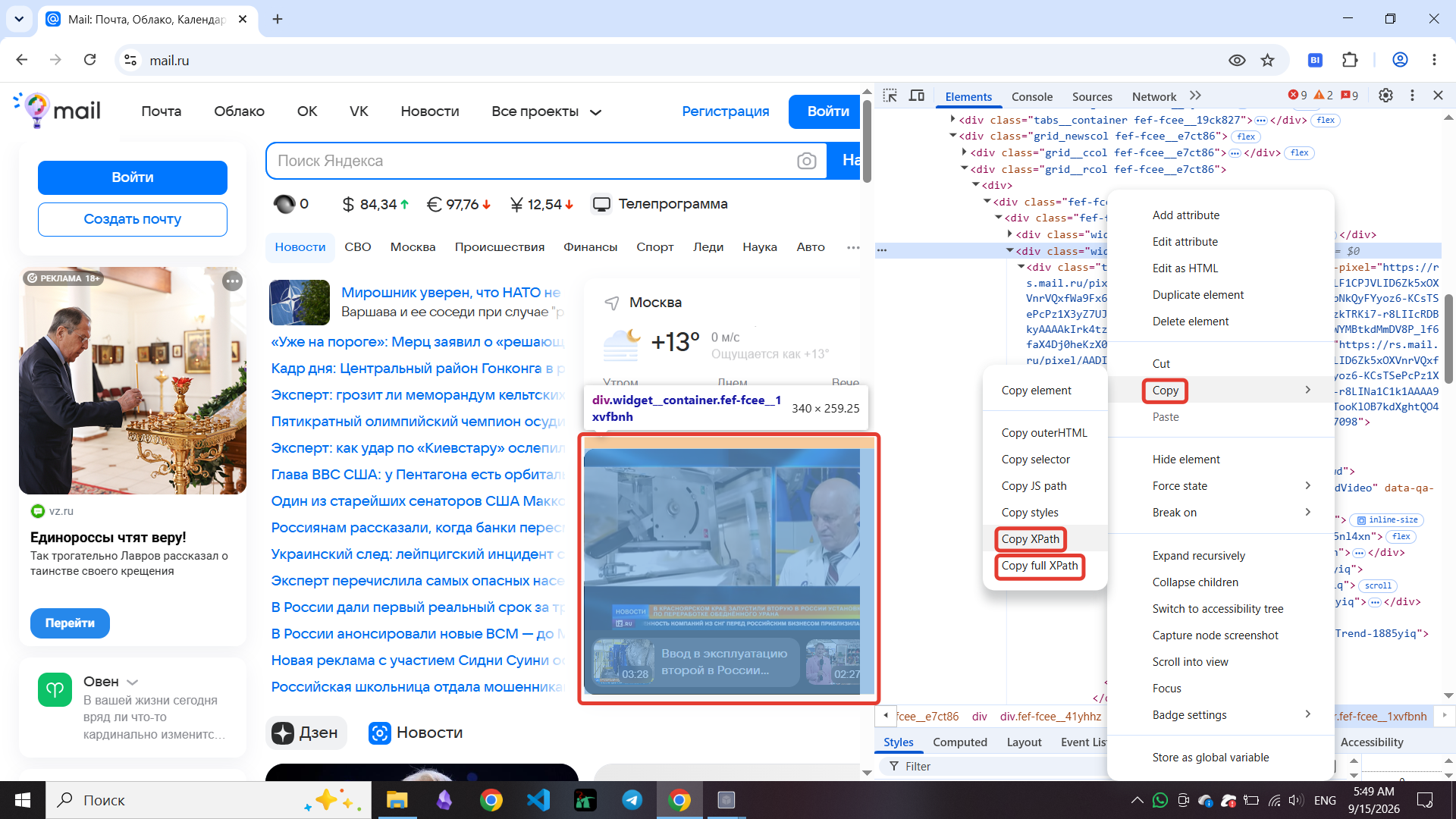
Task: Click the Регистрация link
Action: point(725,111)
